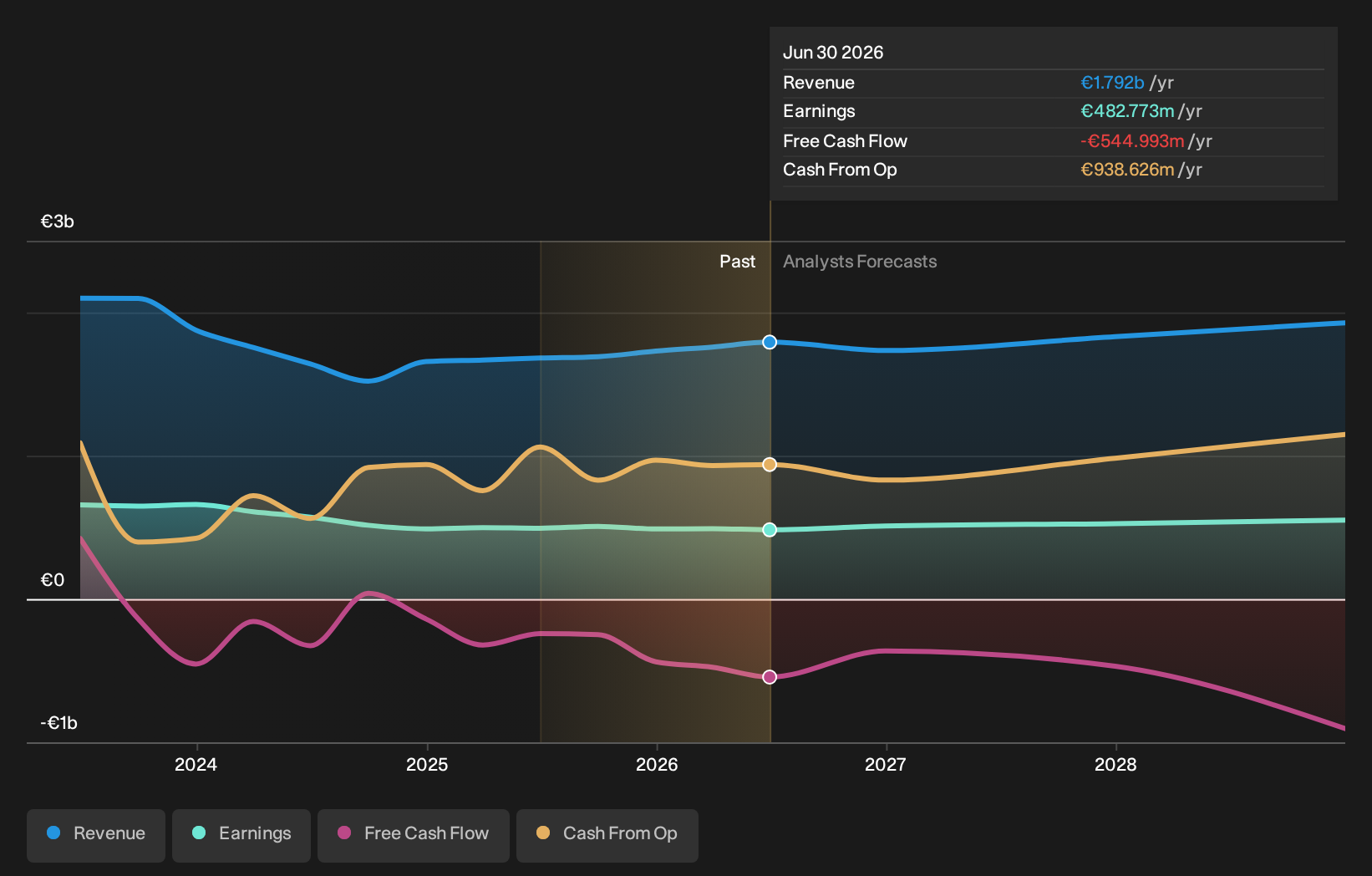Toggle the Cash From Op legend button
Image resolution: width=1372 pixels, height=876 pixels.
[607, 835]
